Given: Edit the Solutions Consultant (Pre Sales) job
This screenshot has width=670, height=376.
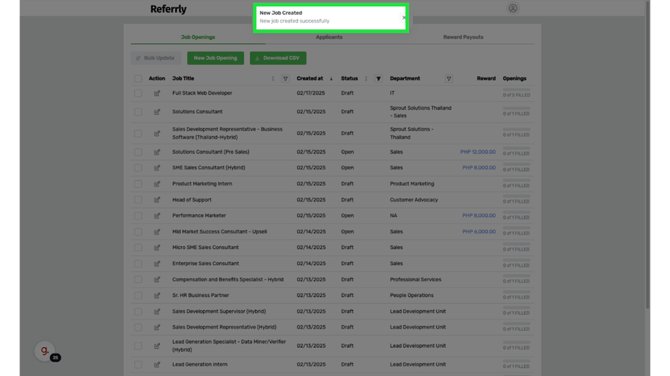Looking at the screenshot, I should [x=157, y=152].
